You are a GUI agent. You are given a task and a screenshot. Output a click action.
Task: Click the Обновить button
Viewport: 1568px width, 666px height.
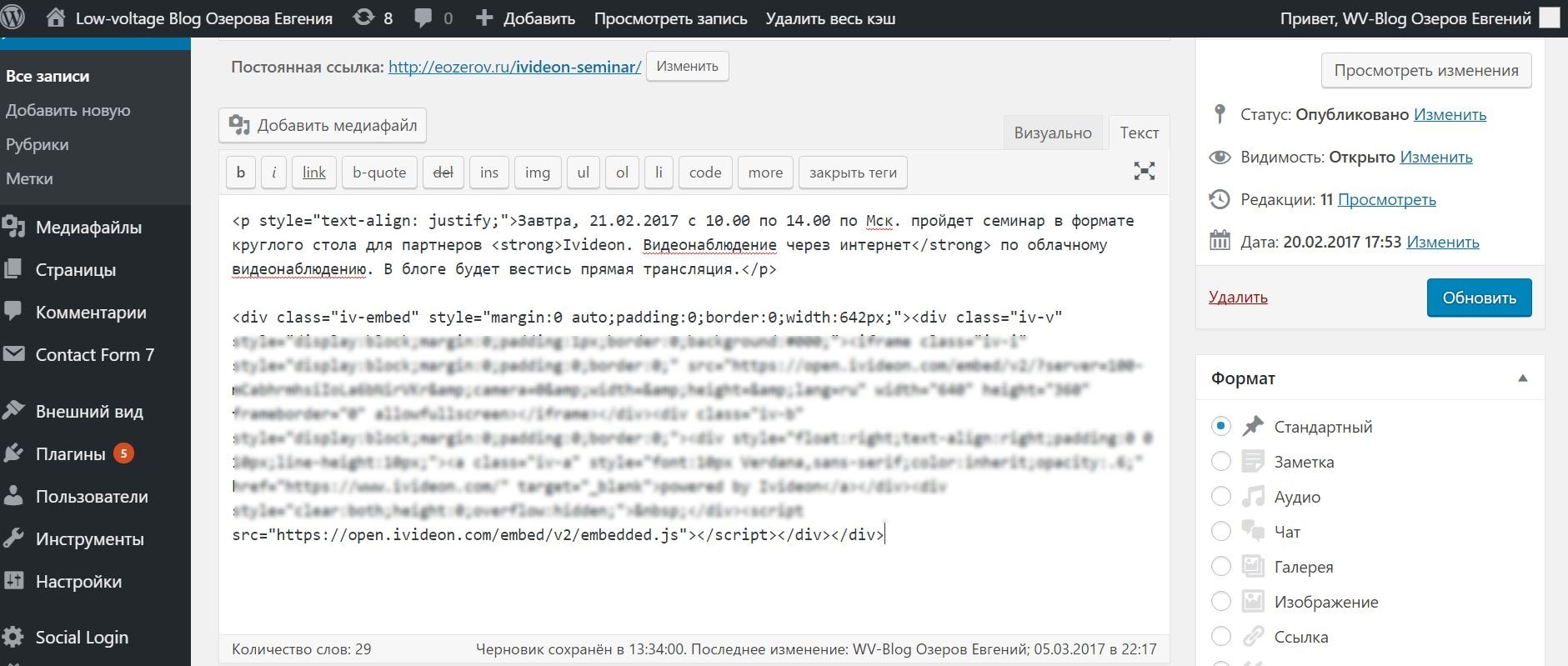tap(1479, 298)
